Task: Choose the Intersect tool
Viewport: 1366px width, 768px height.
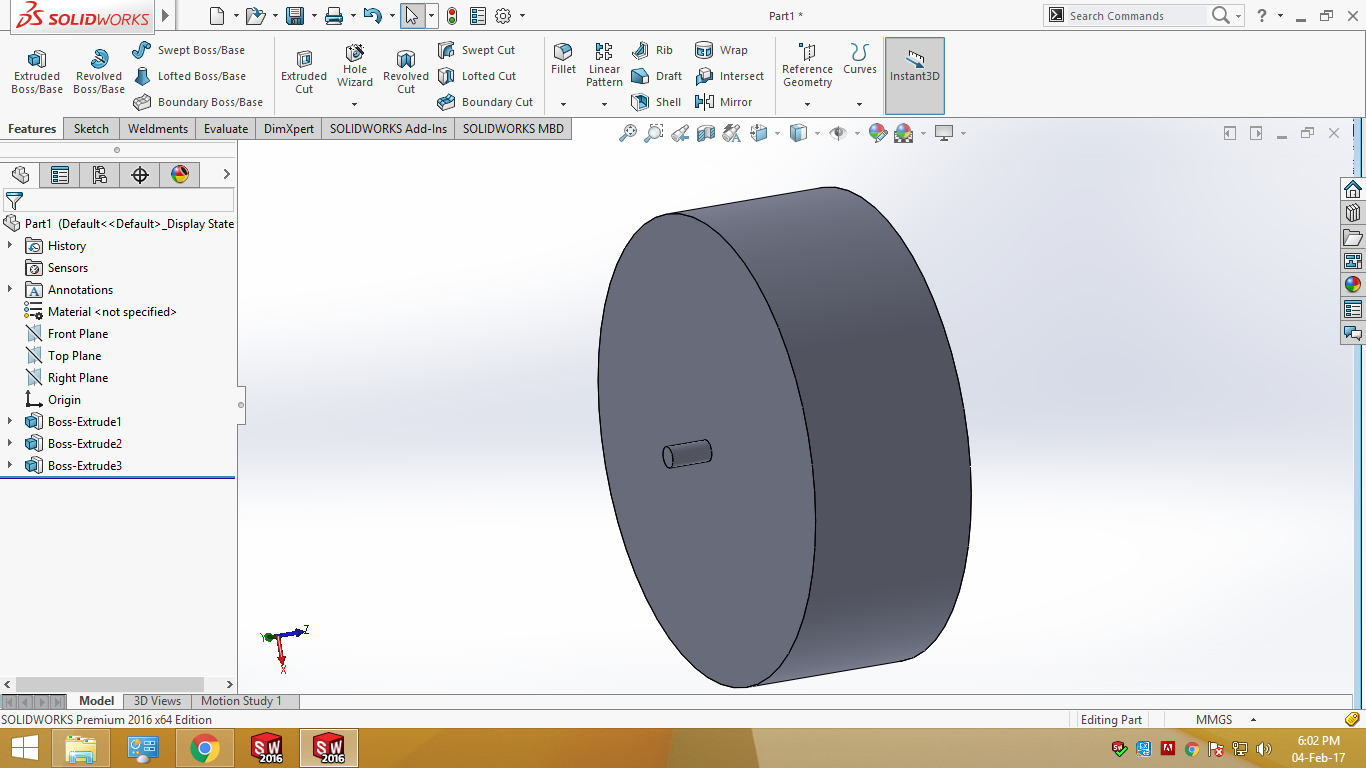Action: [729, 76]
